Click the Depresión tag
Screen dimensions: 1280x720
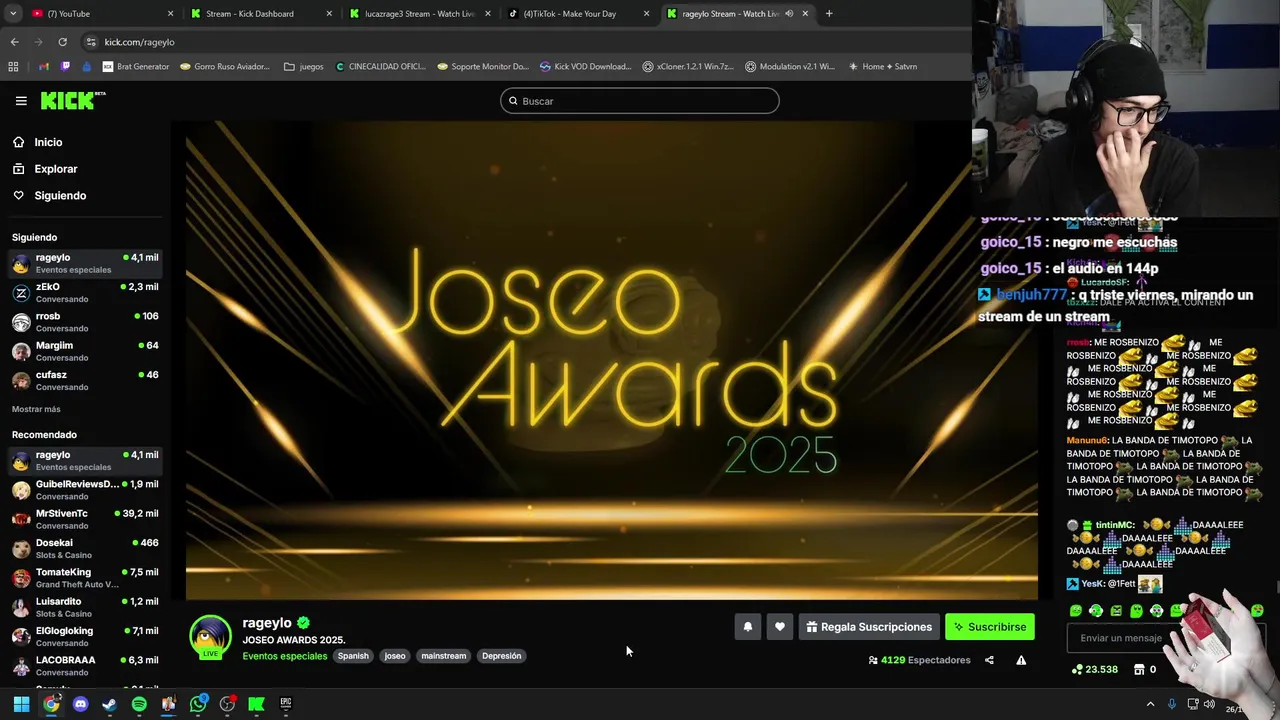[x=501, y=656]
